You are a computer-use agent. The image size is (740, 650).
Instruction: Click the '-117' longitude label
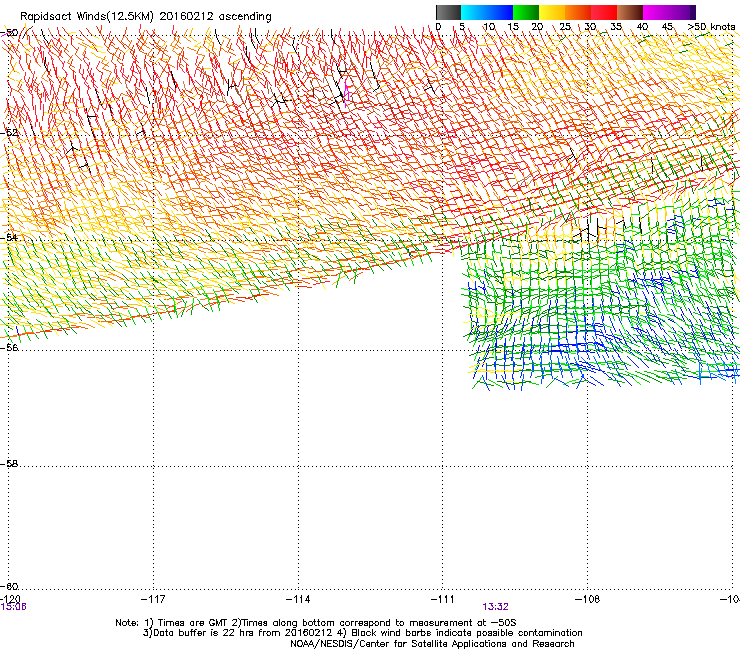153,599
